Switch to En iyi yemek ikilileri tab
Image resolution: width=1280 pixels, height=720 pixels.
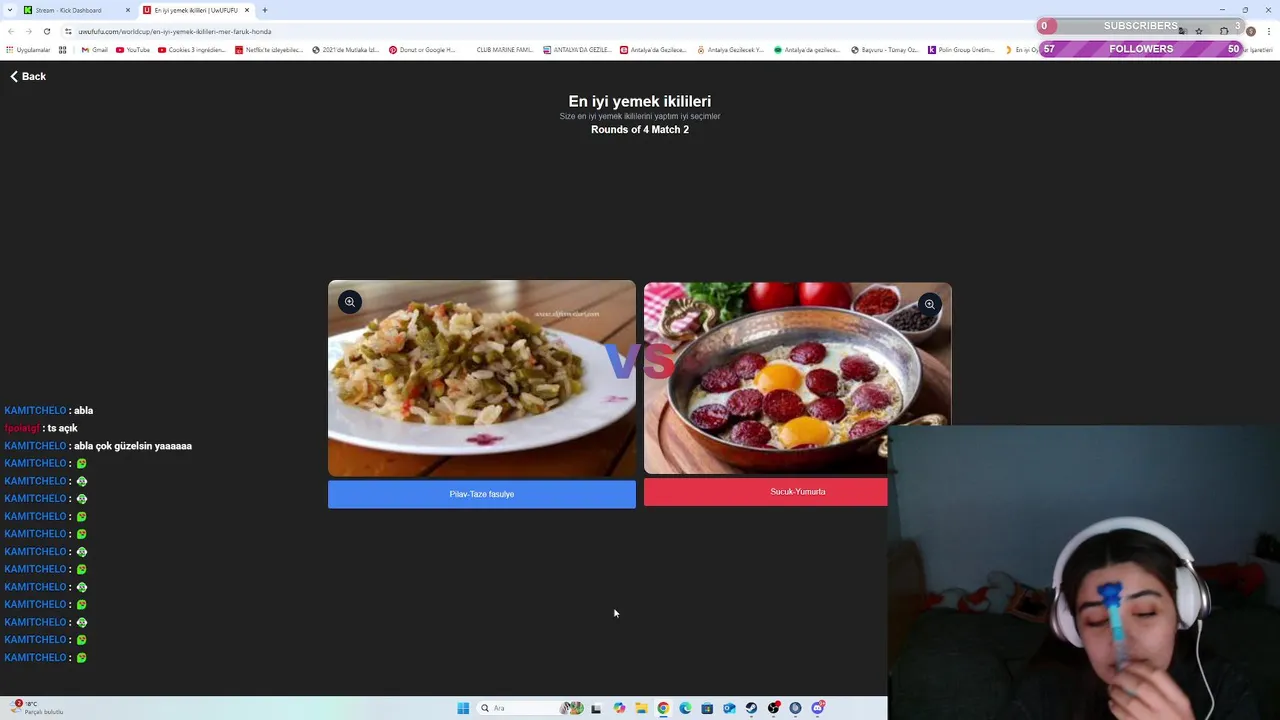tap(196, 10)
